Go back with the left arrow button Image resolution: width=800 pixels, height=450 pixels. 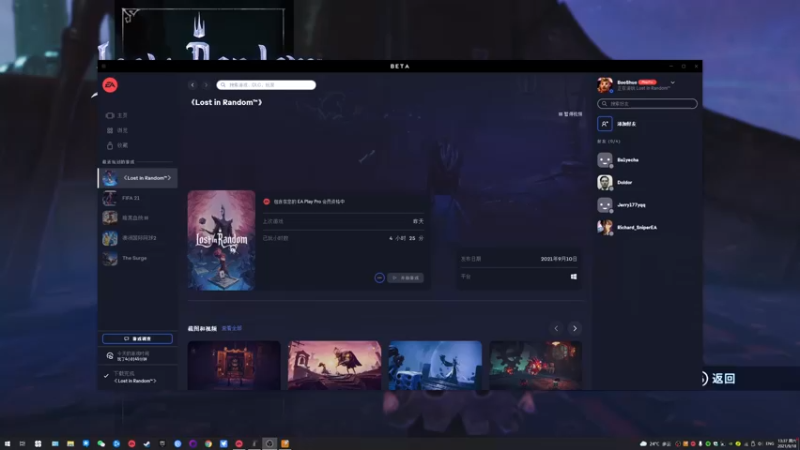tap(192, 85)
